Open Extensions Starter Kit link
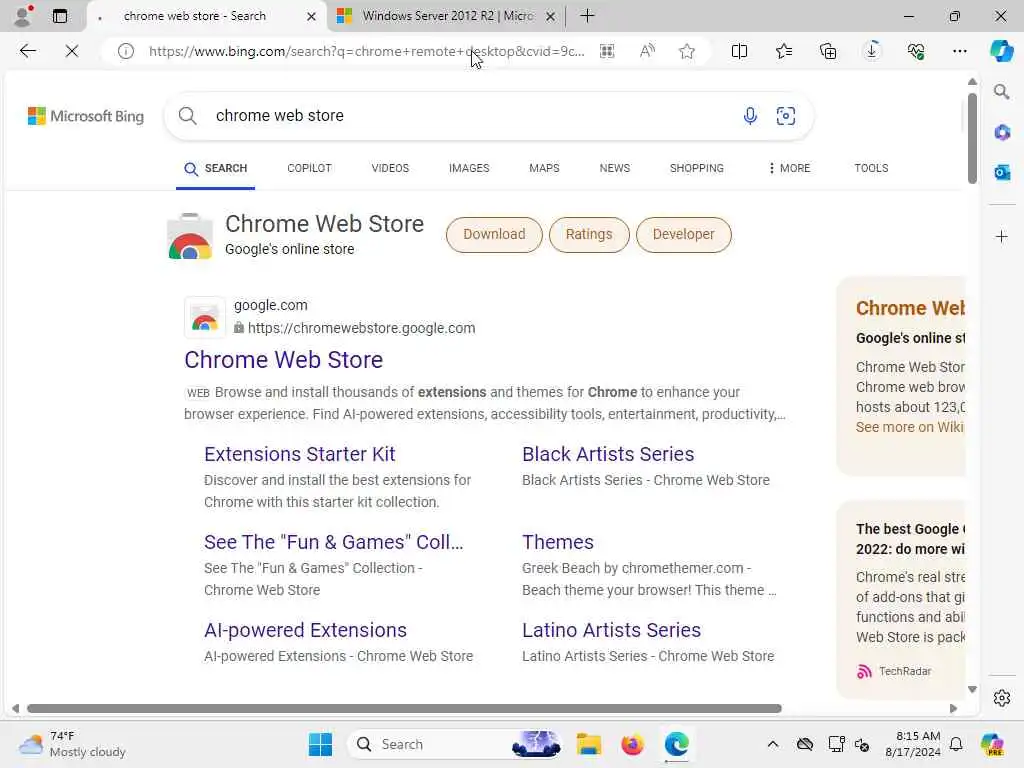The height and width of the screenshot is (768, 1024). pos(300,454)
